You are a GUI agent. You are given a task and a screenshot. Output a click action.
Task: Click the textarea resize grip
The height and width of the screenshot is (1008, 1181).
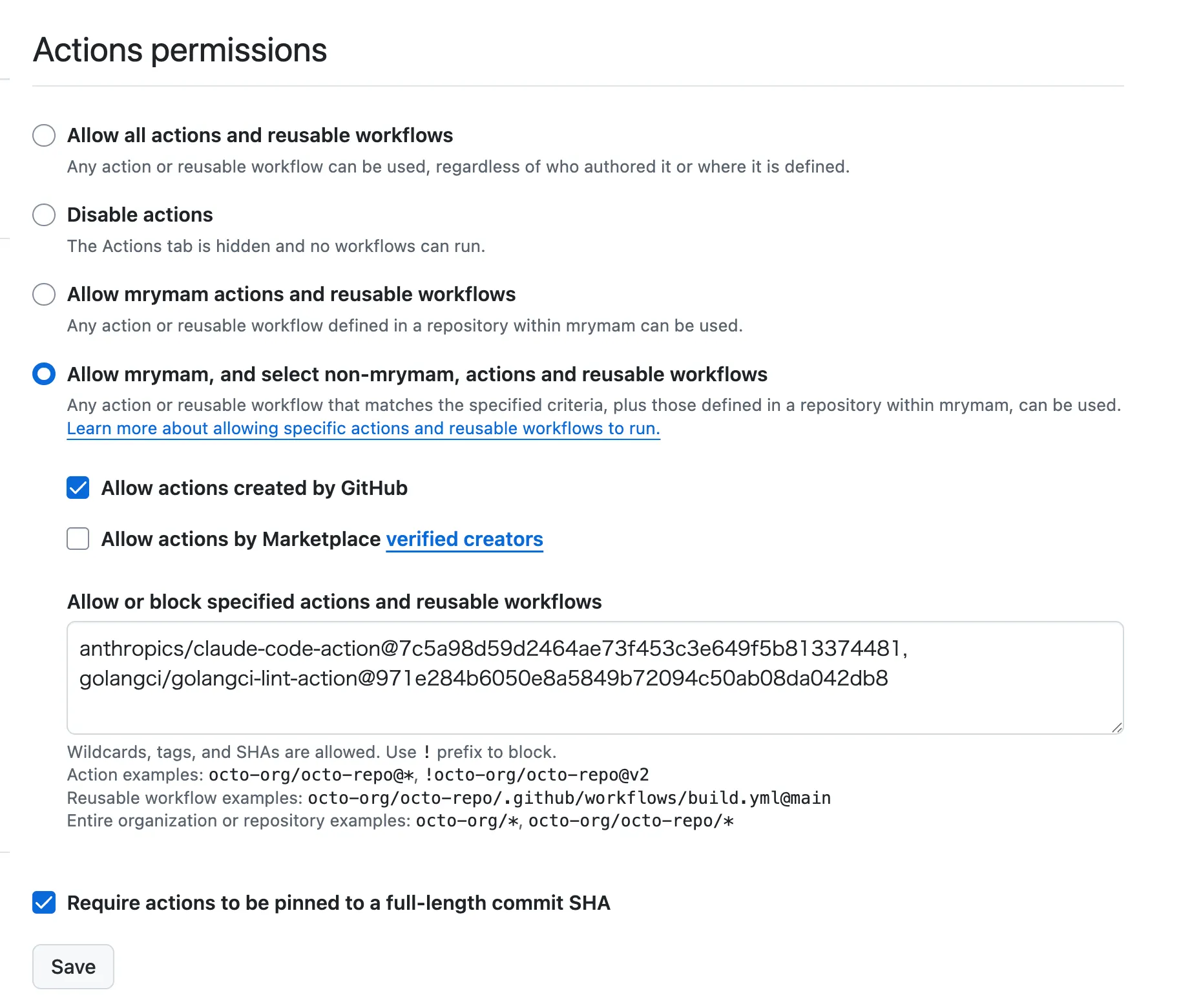[1117, 728]
